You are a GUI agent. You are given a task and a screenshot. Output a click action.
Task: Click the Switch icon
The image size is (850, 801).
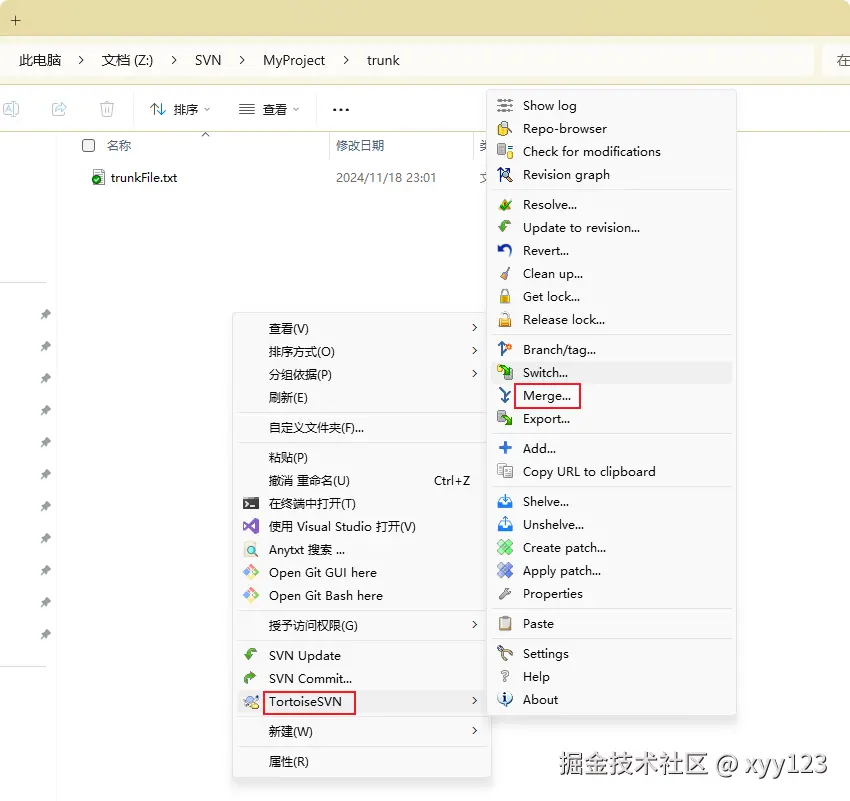[505, 372]
